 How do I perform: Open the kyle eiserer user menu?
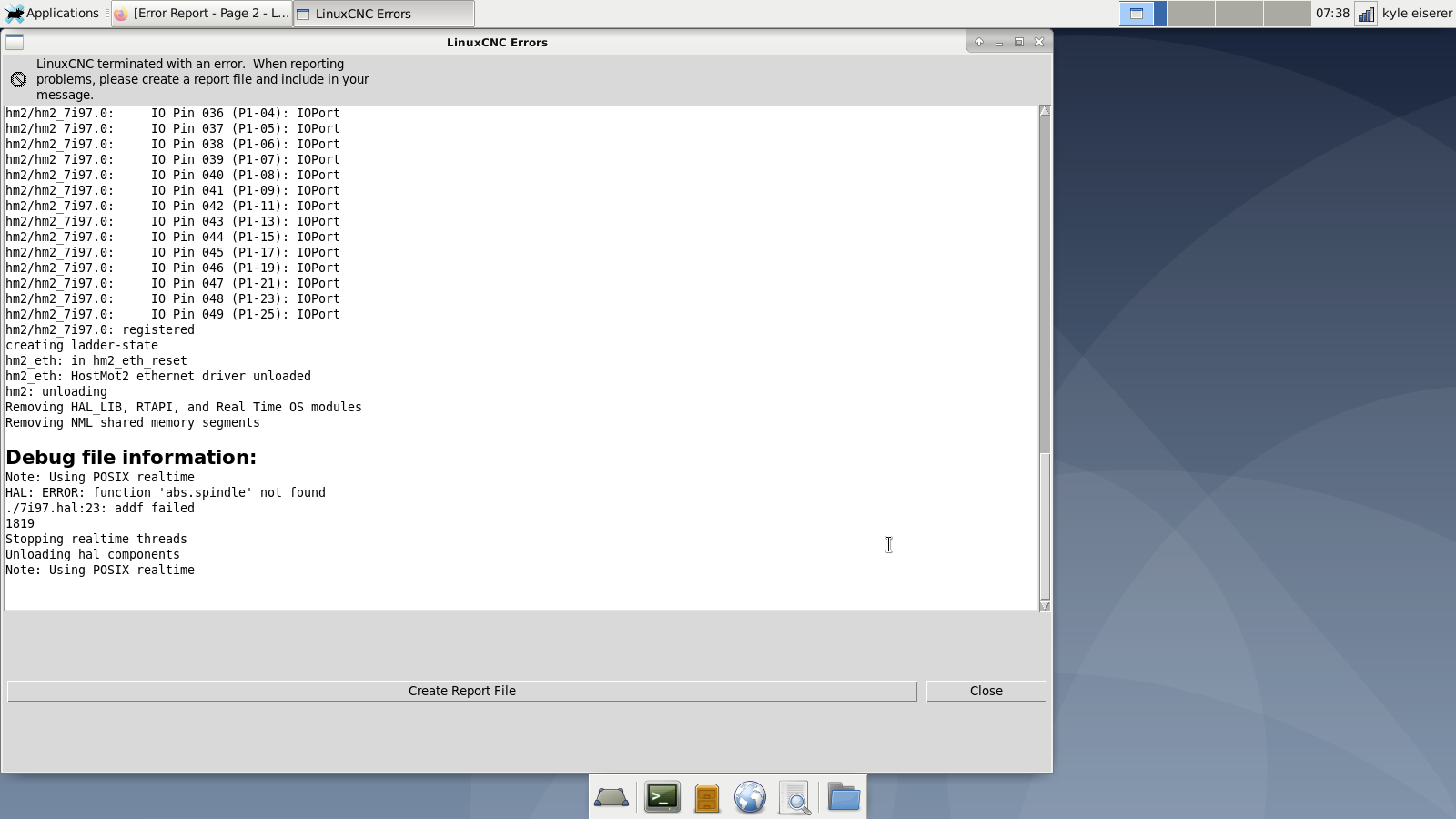point(1417,13)
